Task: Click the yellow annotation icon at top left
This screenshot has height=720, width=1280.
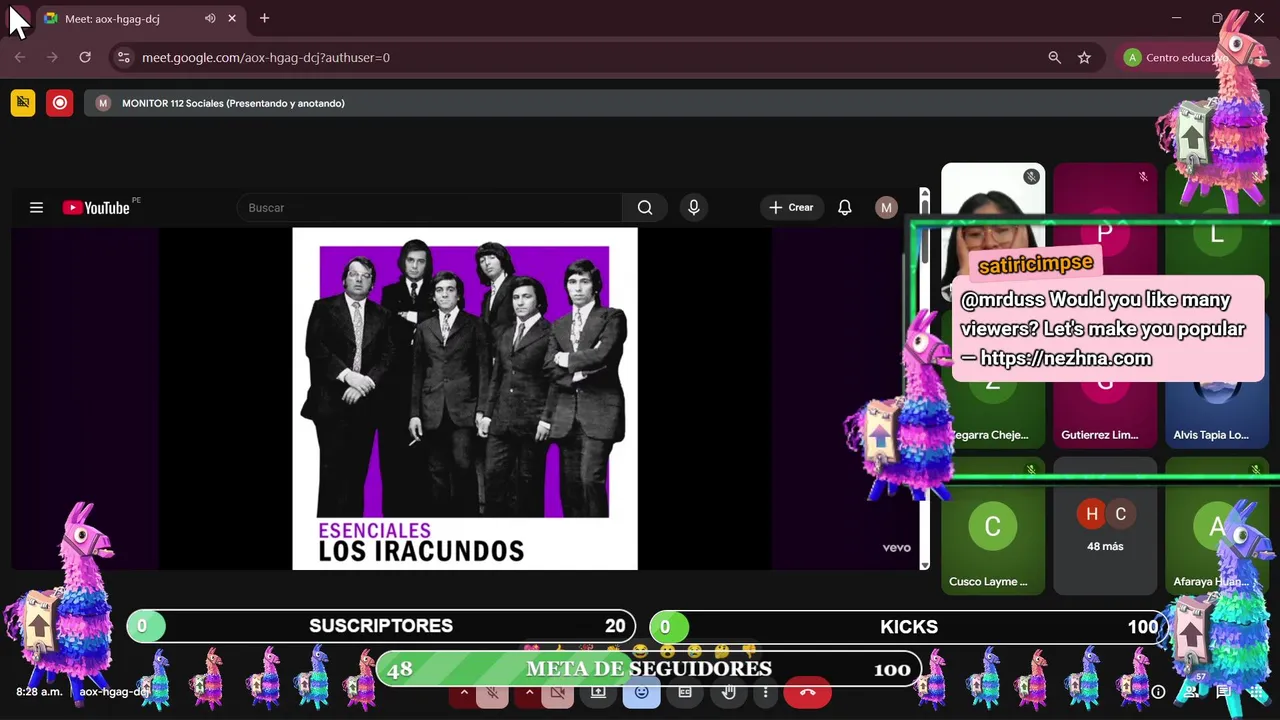Action: click(x=23, y=103)
